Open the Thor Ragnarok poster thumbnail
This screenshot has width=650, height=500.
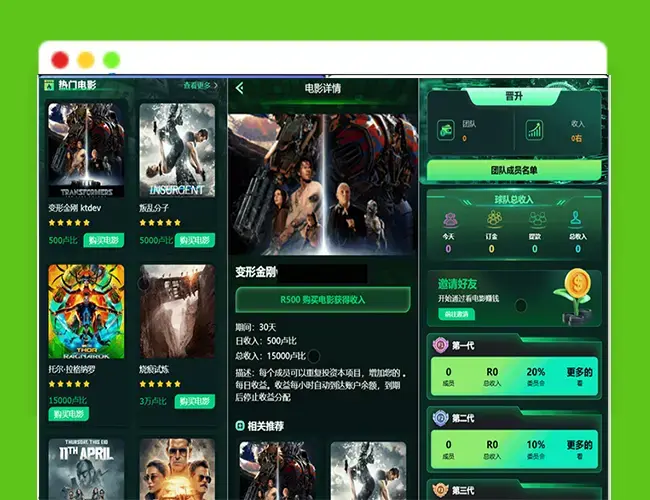click(x=86, y=311)
